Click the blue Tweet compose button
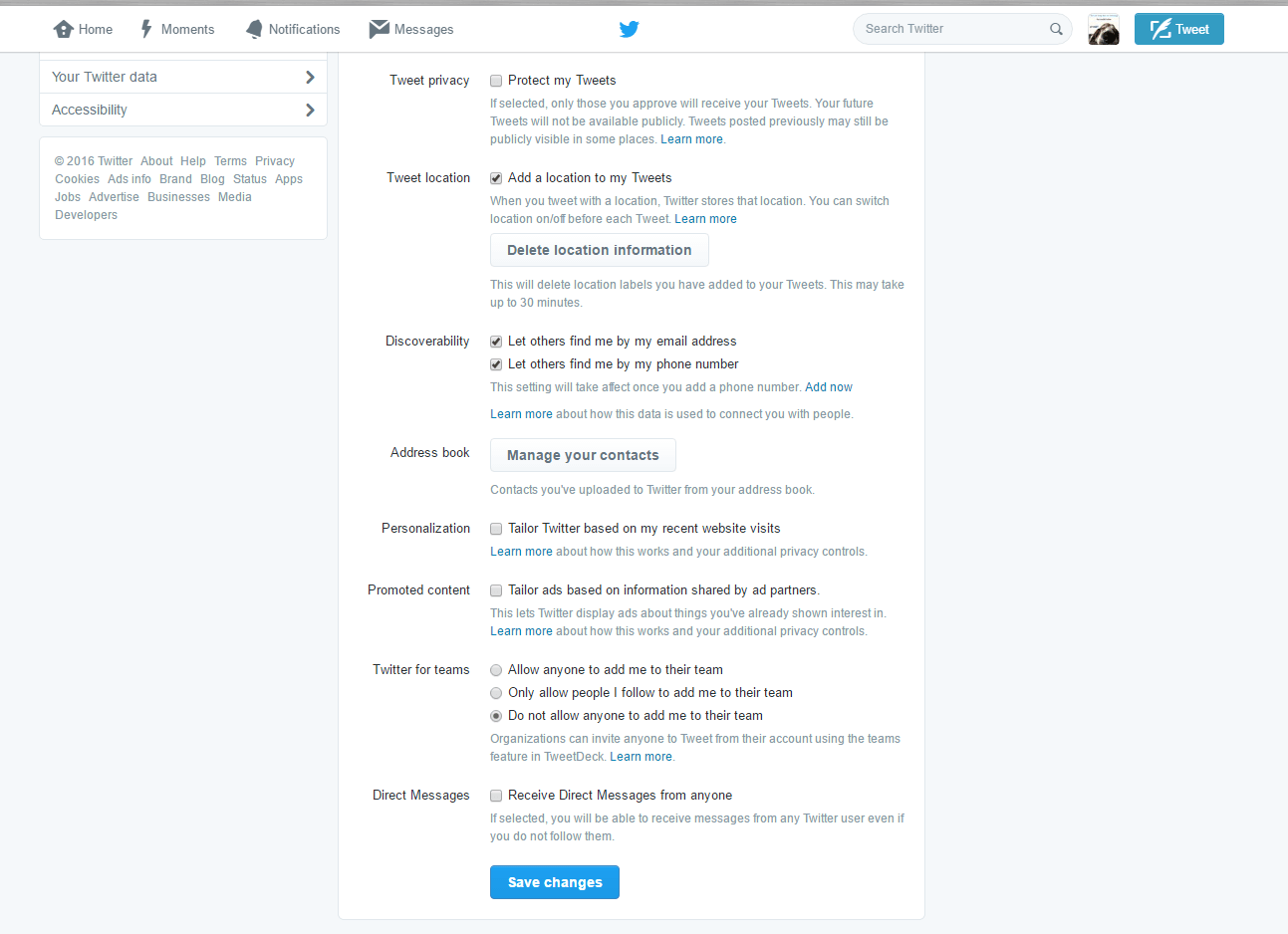 pyautogui.click(x=1179, y=29)
